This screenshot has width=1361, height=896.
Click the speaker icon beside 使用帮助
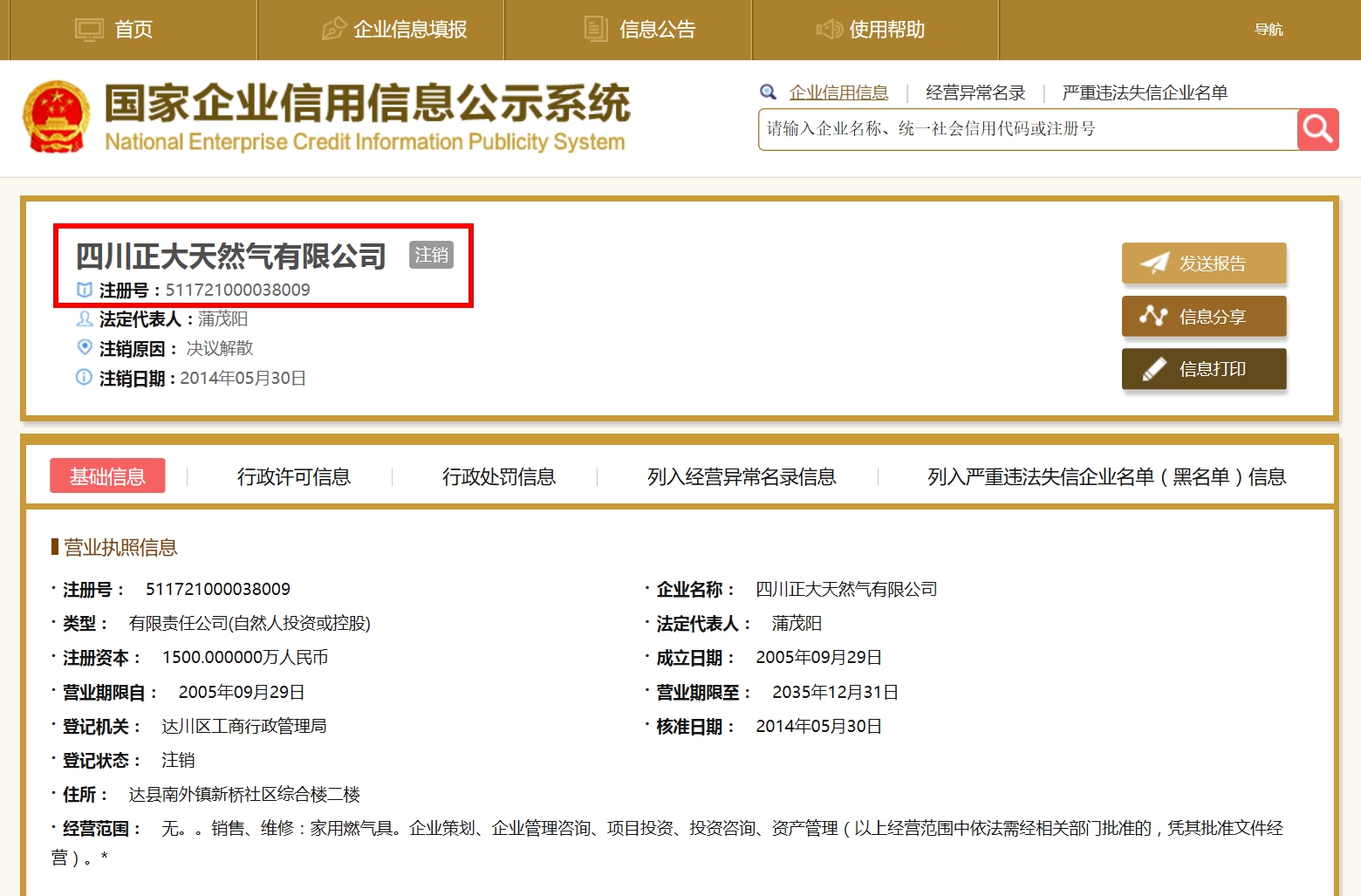coord(829,30)
